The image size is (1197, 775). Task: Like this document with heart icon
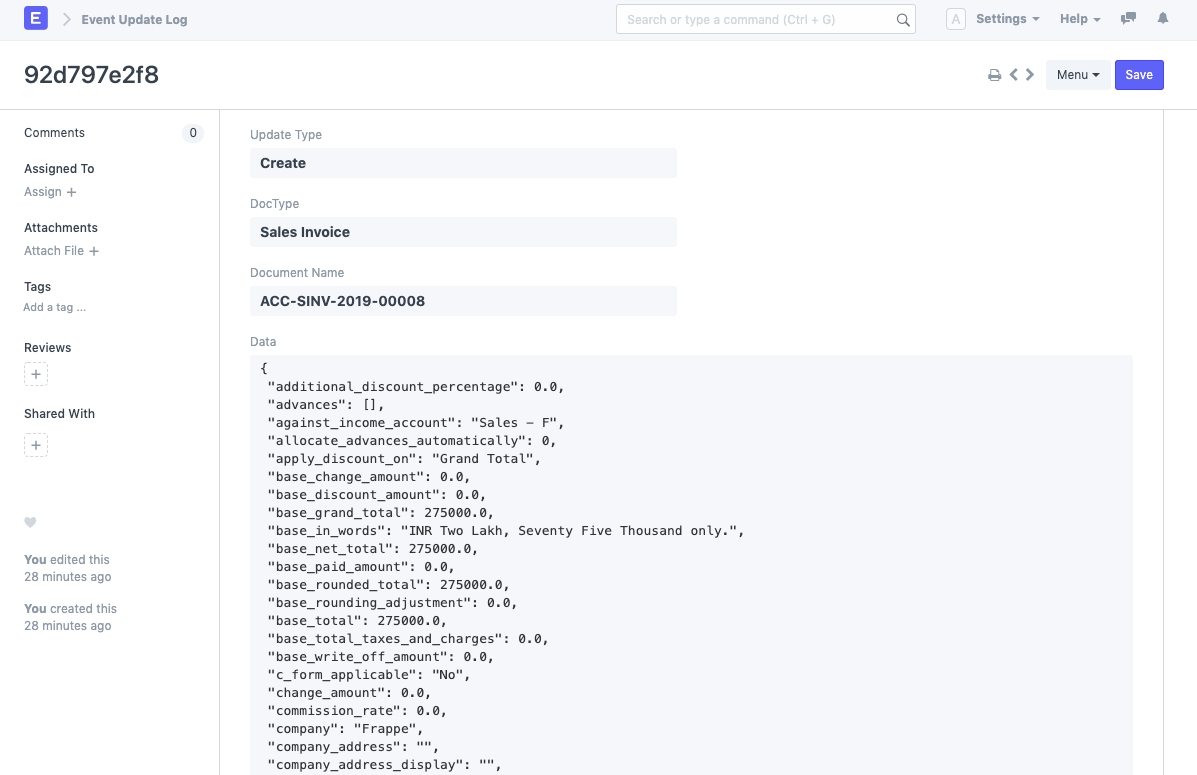click(x=30, y=522)
